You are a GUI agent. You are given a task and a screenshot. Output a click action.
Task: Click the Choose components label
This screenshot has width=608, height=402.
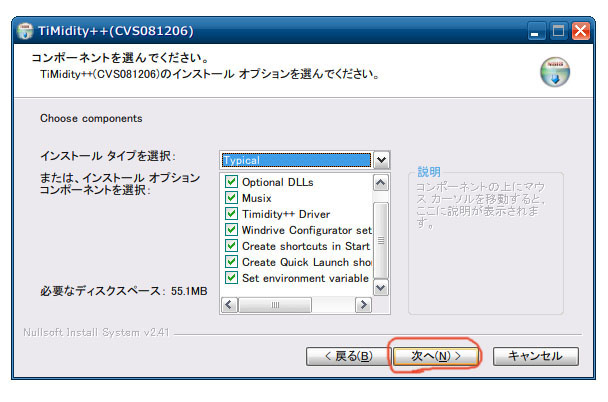[x=91, y=118]
